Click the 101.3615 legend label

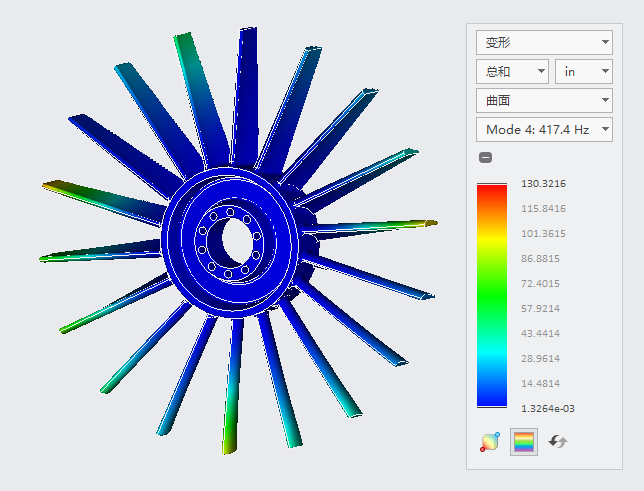(x=544, y=234)
